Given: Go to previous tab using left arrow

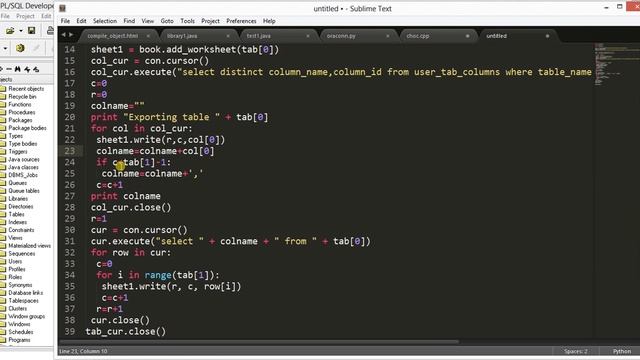Looking at the screenshot, I should pos(63,35).
